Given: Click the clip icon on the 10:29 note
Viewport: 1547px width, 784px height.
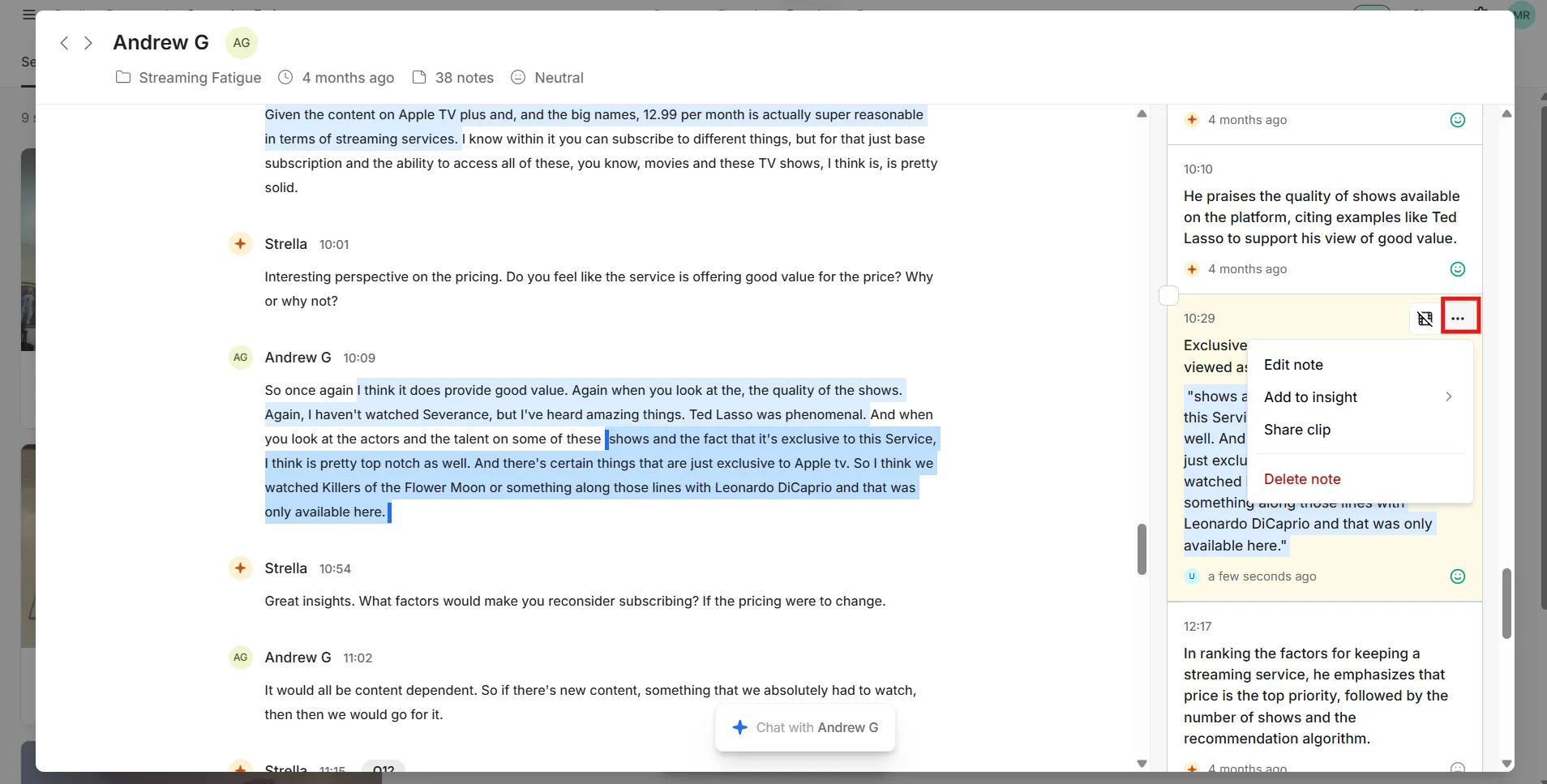Looking at the screenshot, I should tap(1425, 319).
